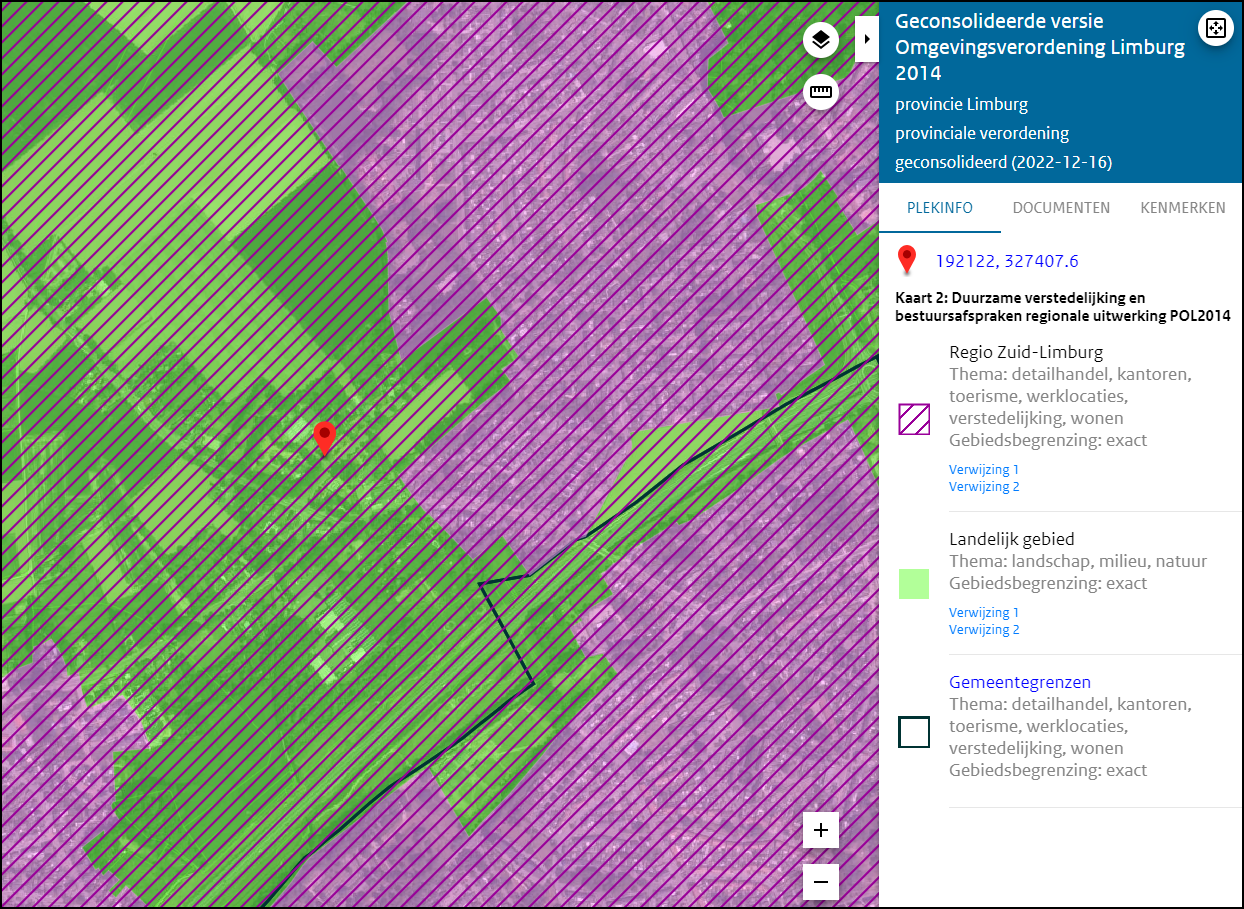Open Verwijzing 2 under Regio Zuid-Limburg

tap(984, 487)
